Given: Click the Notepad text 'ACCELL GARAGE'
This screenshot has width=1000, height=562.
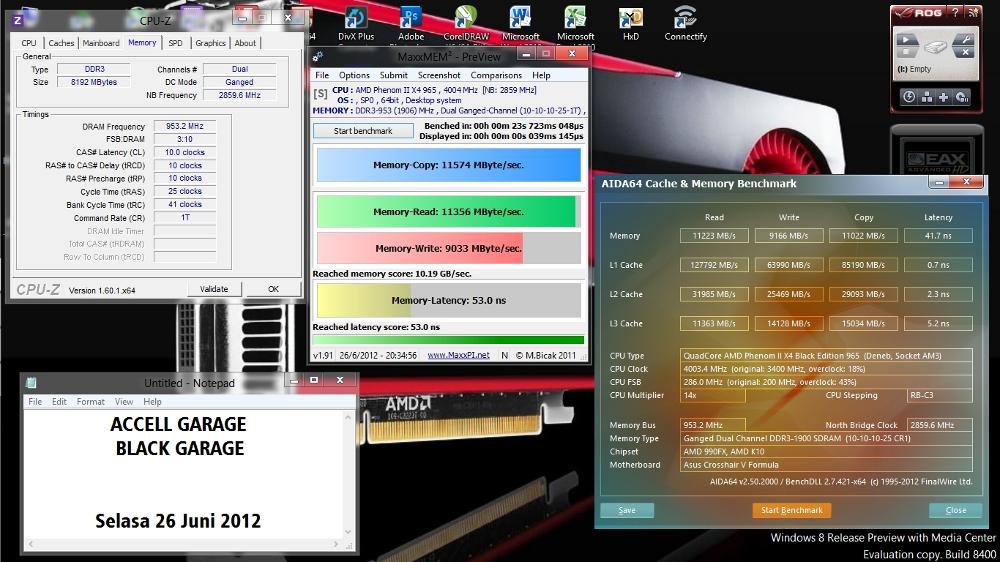Looking at the screenshot, I should tap(179, 424).
